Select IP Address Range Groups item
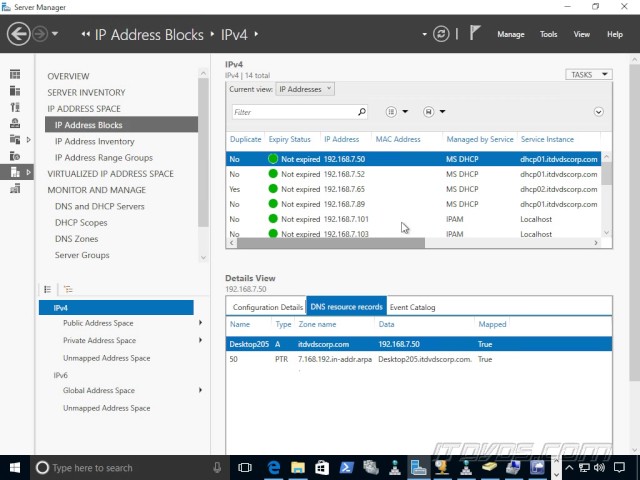 (104, 158)
